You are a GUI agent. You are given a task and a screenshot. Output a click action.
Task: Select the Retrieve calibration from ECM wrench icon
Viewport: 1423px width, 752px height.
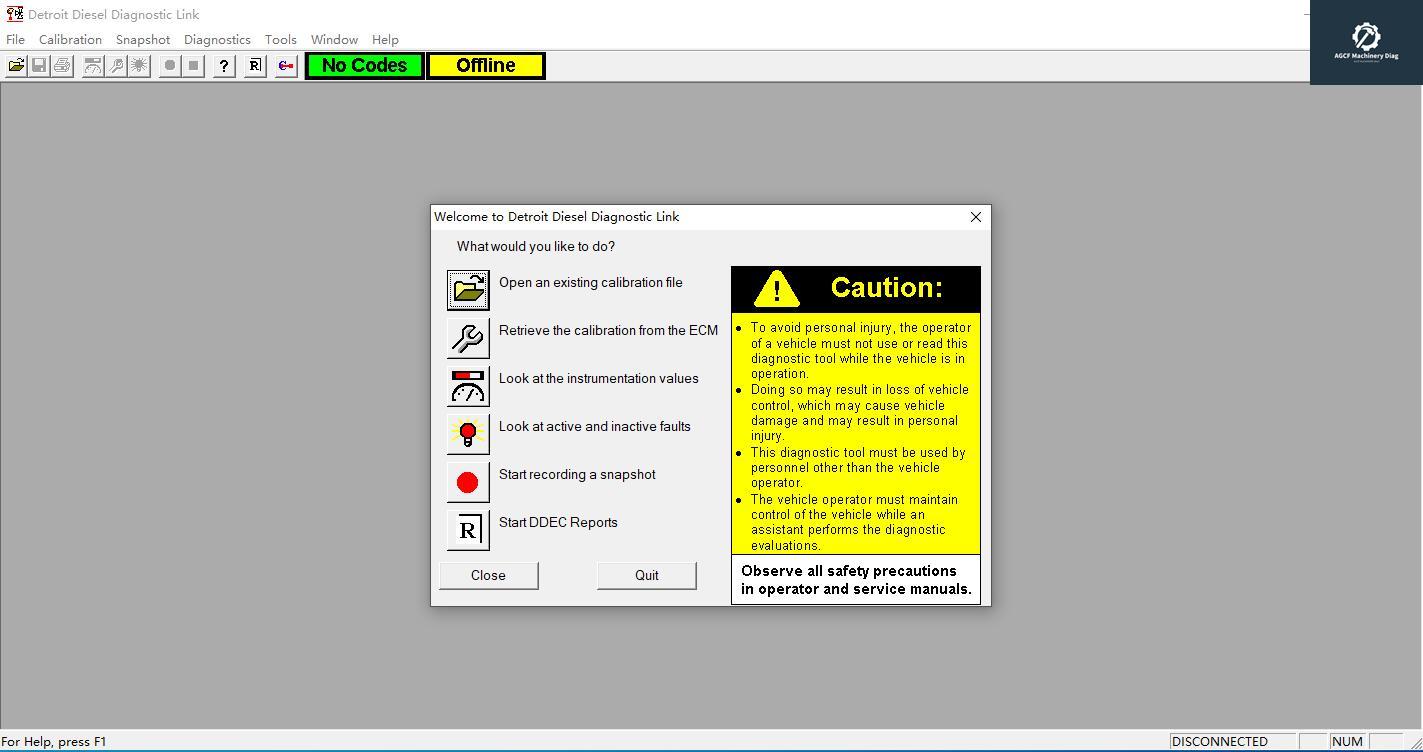pos(467,337)
